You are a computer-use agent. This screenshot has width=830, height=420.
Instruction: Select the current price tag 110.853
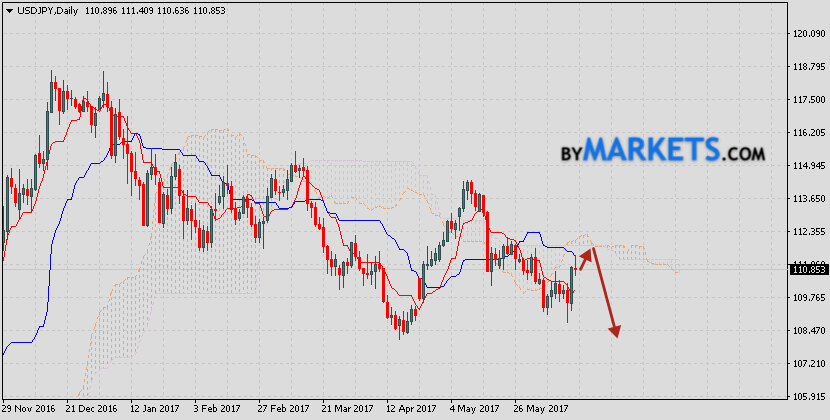(808, 269)
